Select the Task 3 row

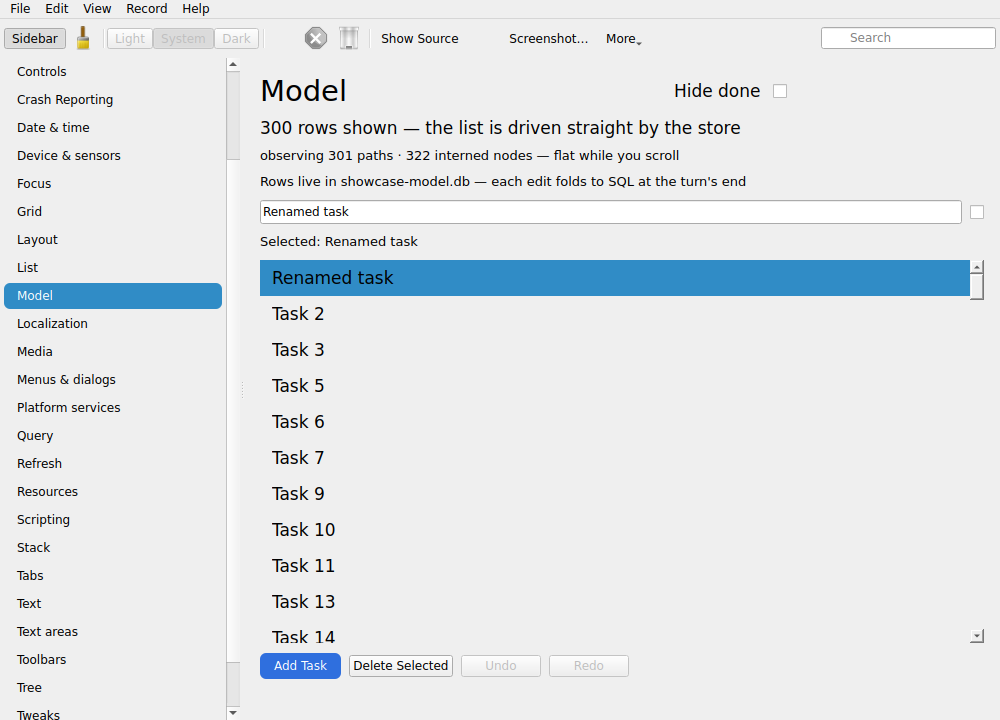(x=615, y=350)
